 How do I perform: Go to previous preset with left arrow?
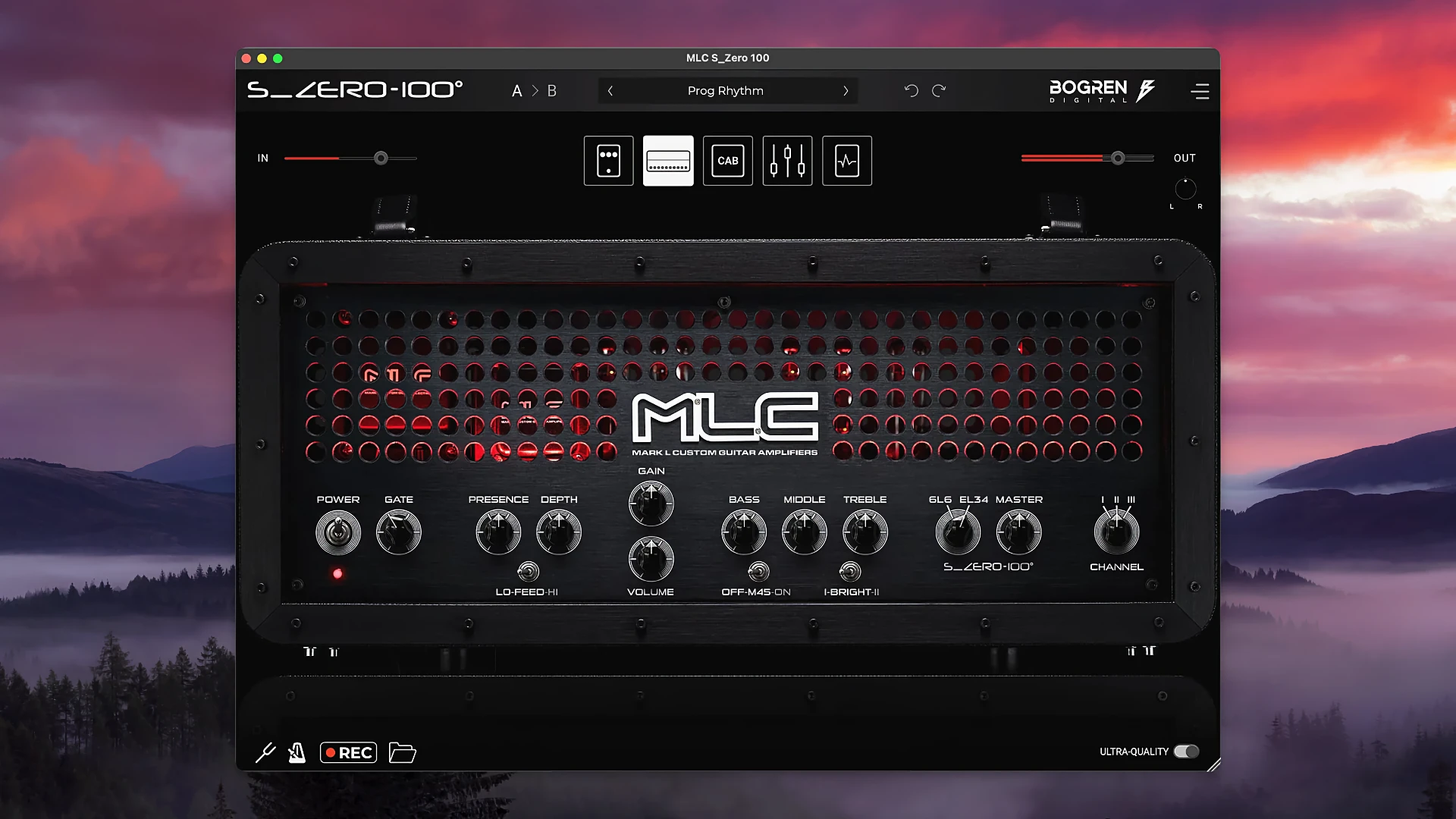[610, 90]
